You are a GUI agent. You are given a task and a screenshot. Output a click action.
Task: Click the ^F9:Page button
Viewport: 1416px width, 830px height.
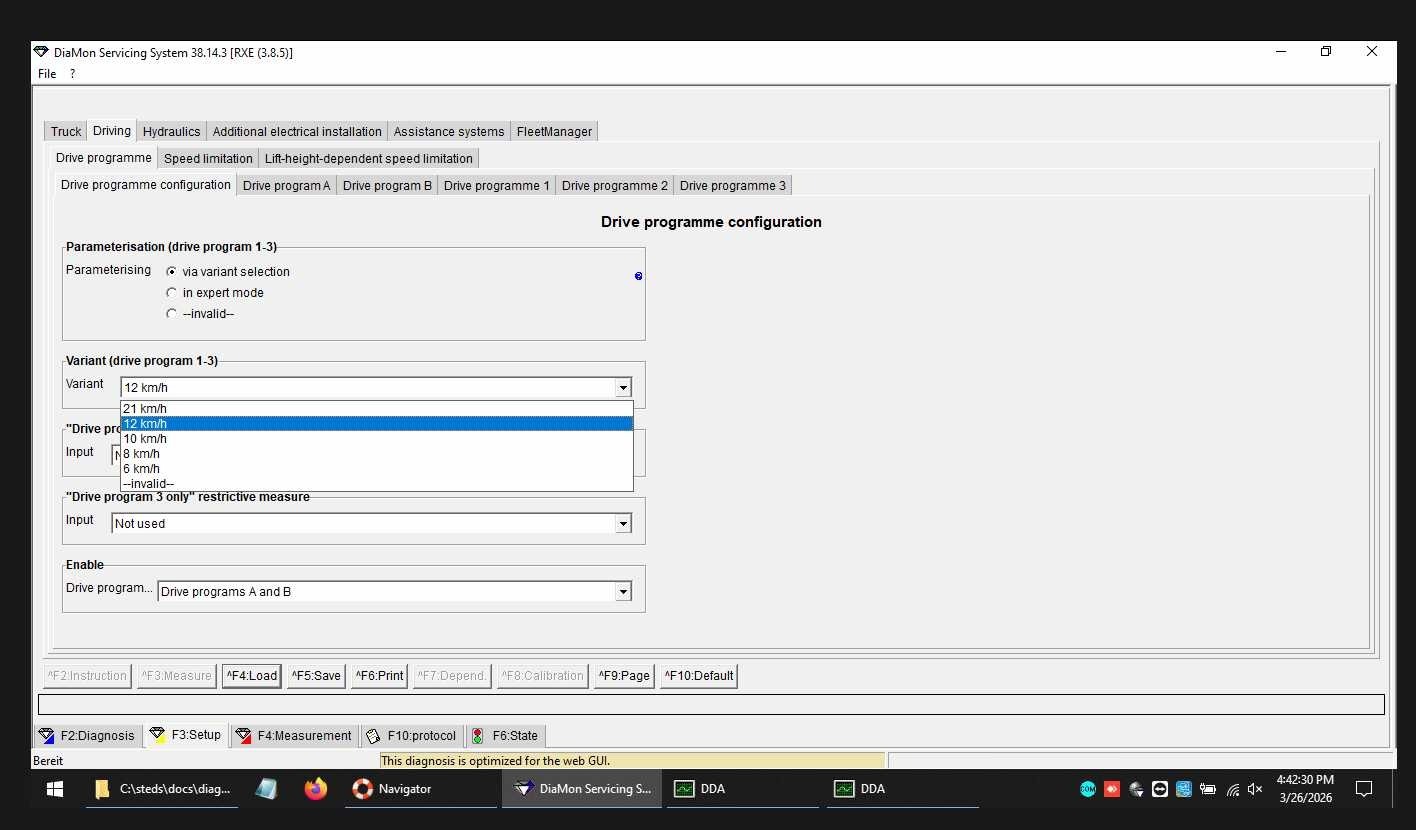click(624, 676)
